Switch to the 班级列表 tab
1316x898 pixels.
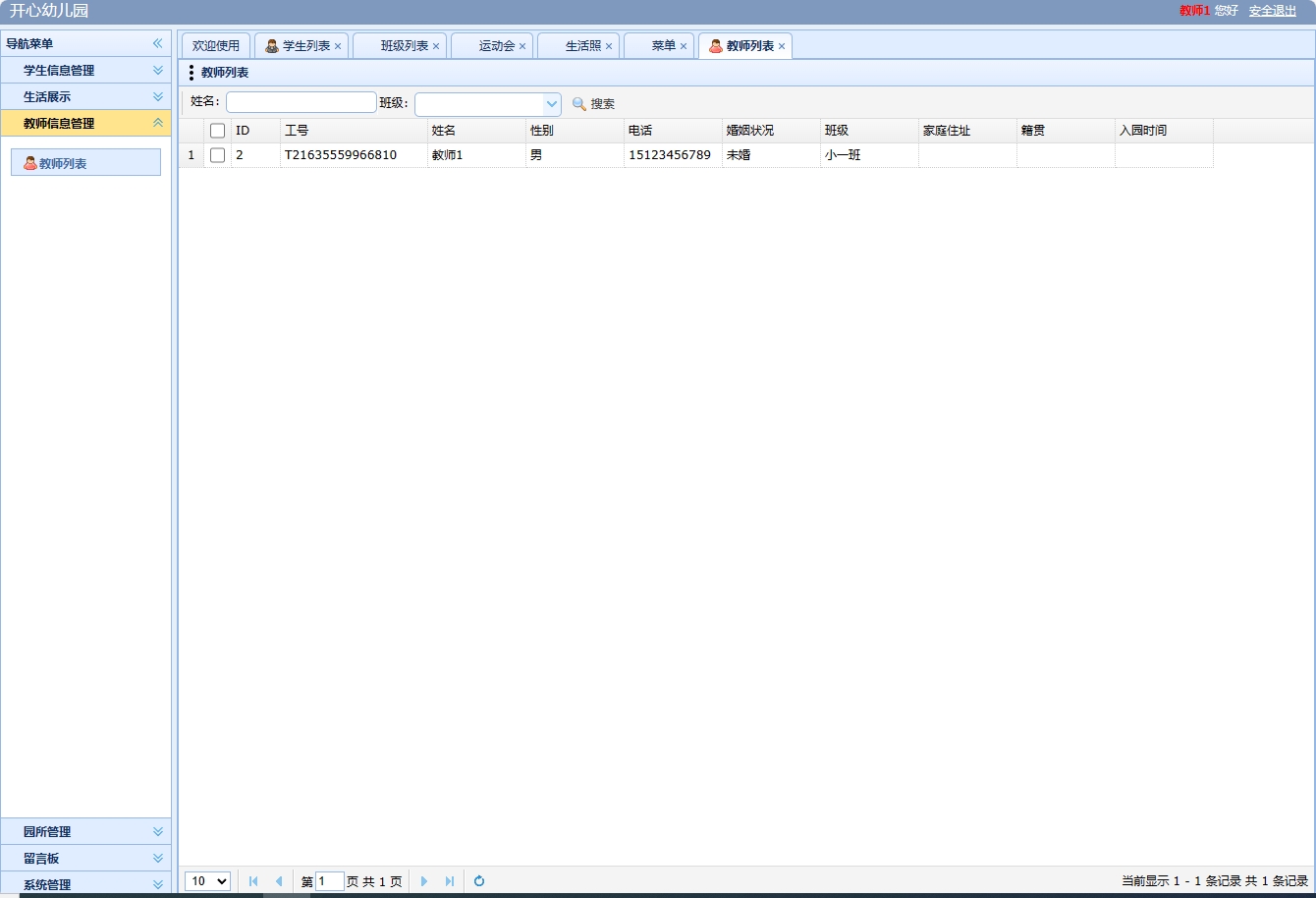[398, 44]
